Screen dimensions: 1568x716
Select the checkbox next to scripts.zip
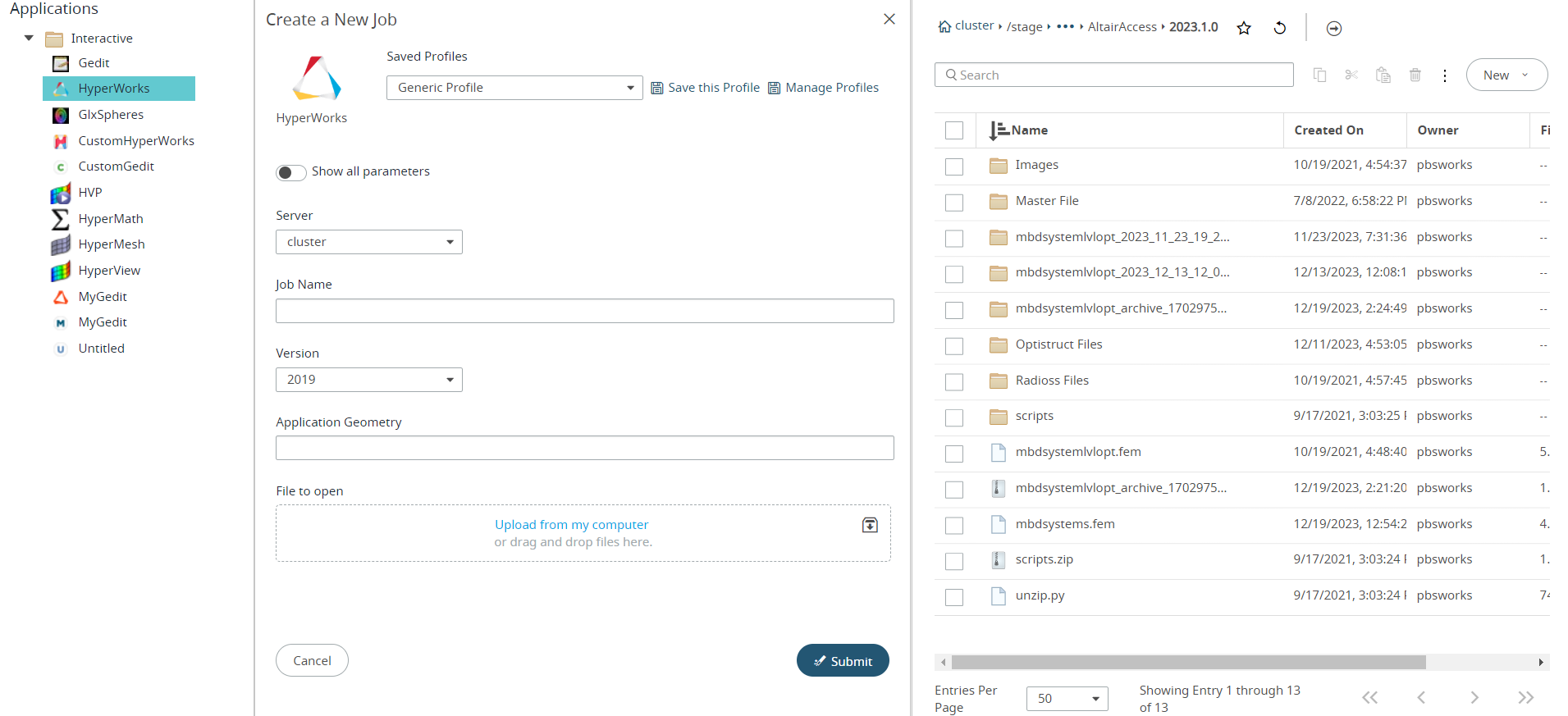point(954,561)
